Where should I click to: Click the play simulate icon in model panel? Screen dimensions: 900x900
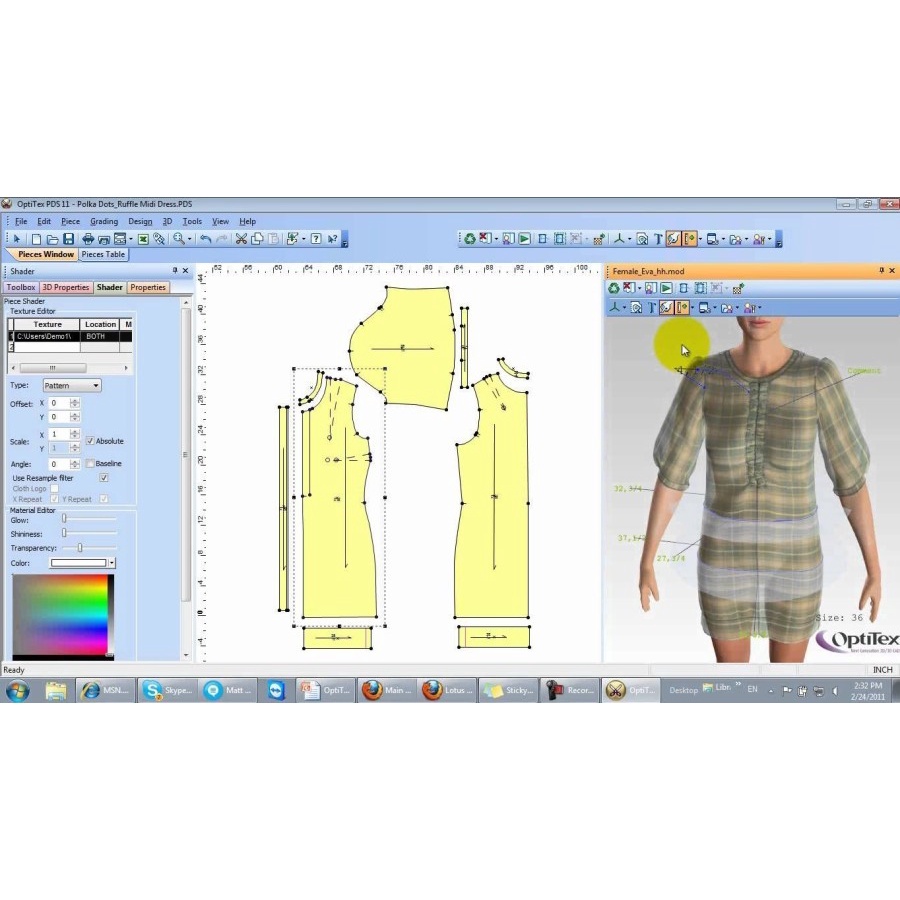(666, 288)
